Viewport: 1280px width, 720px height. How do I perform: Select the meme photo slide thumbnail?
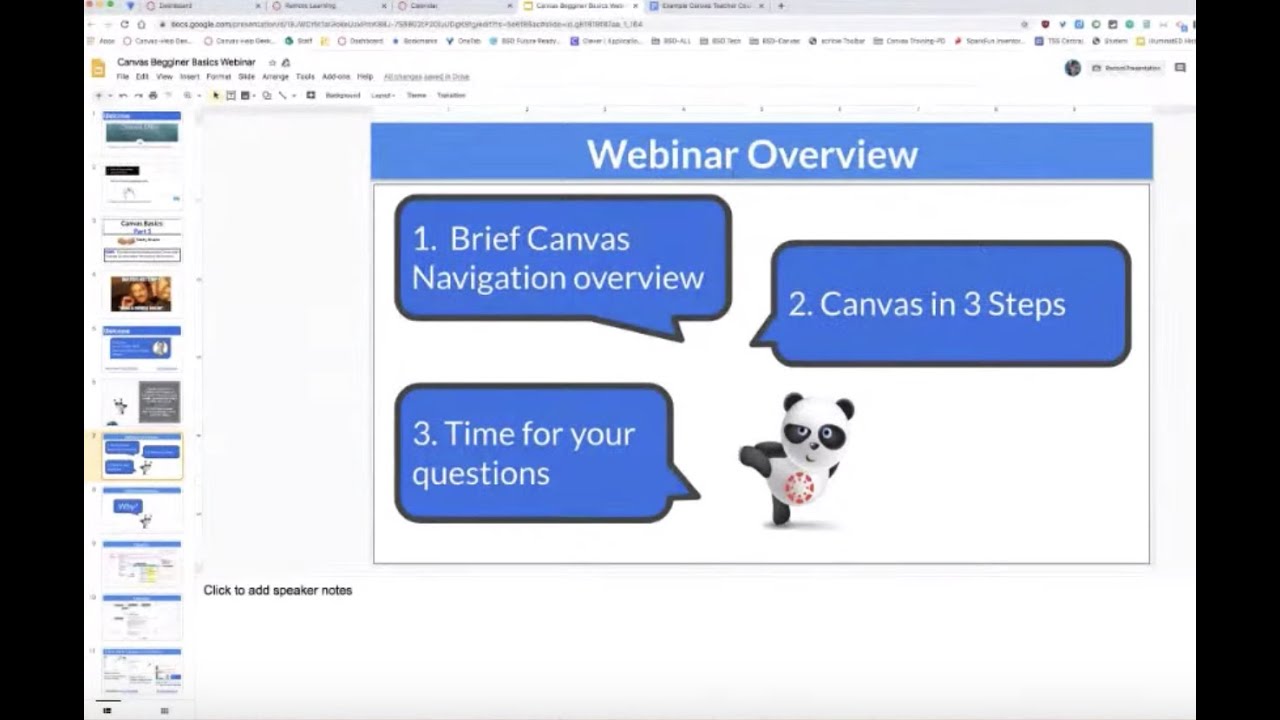142,294
